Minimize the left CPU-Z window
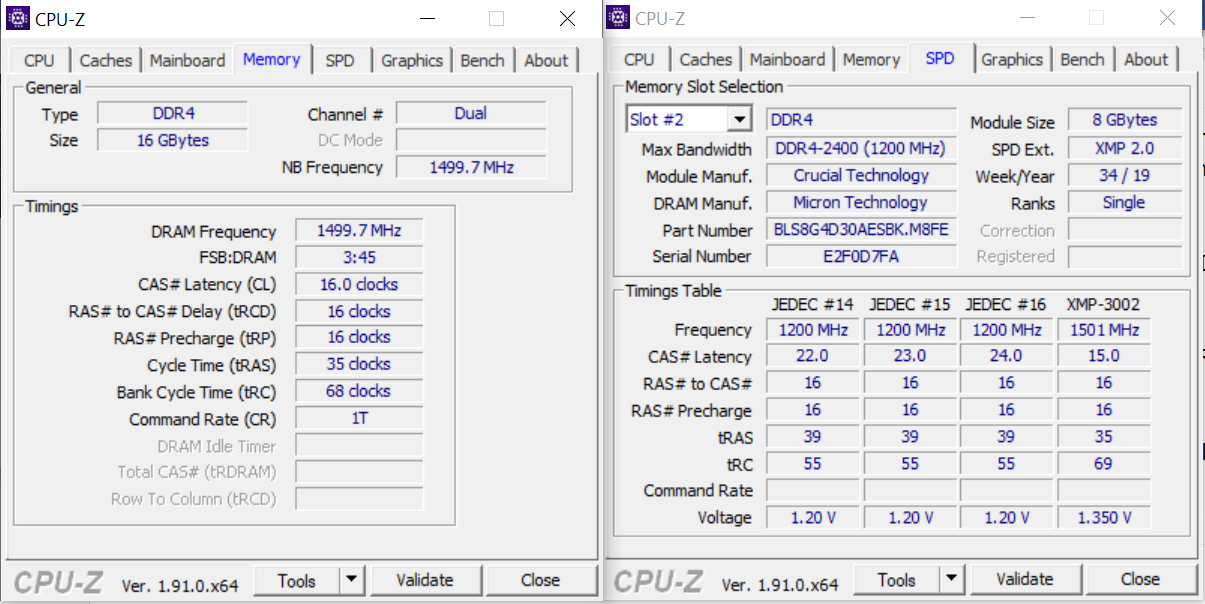The height and width of the screenshot is (604, 1205). pos(427,18)
